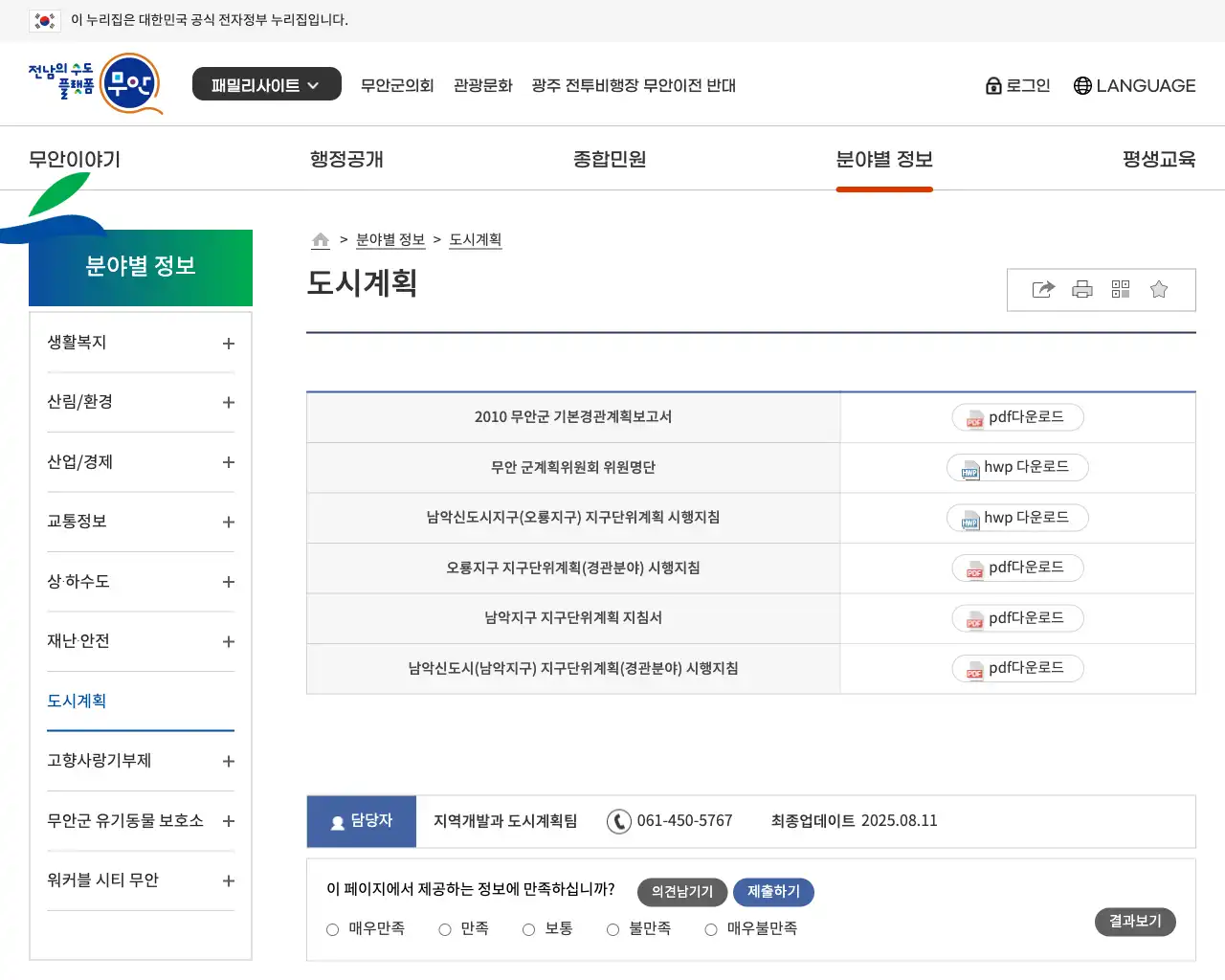The width and height of the screenshot is (1225, 980).
Task: Open the 평생교육 main menu
Action: (x=1158, y=159)
